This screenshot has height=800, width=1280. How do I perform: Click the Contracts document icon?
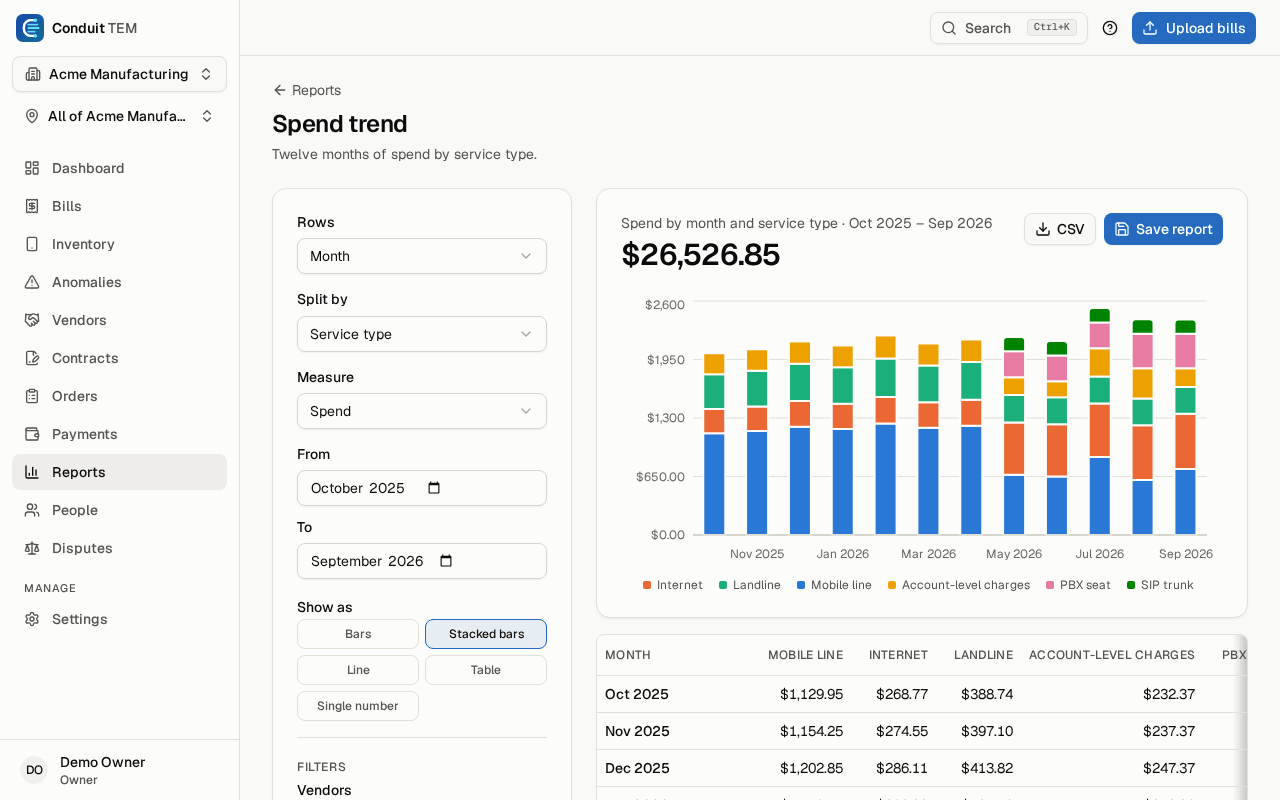[32, 358]
